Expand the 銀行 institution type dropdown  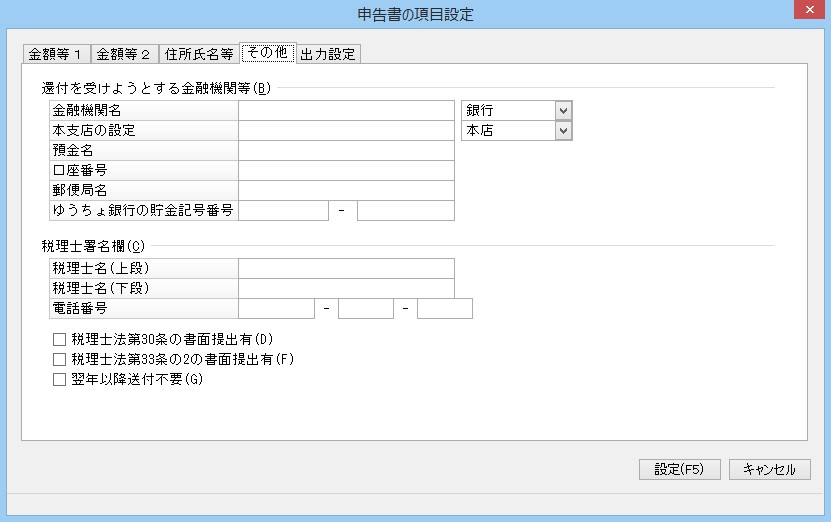[x=563, y=110]
